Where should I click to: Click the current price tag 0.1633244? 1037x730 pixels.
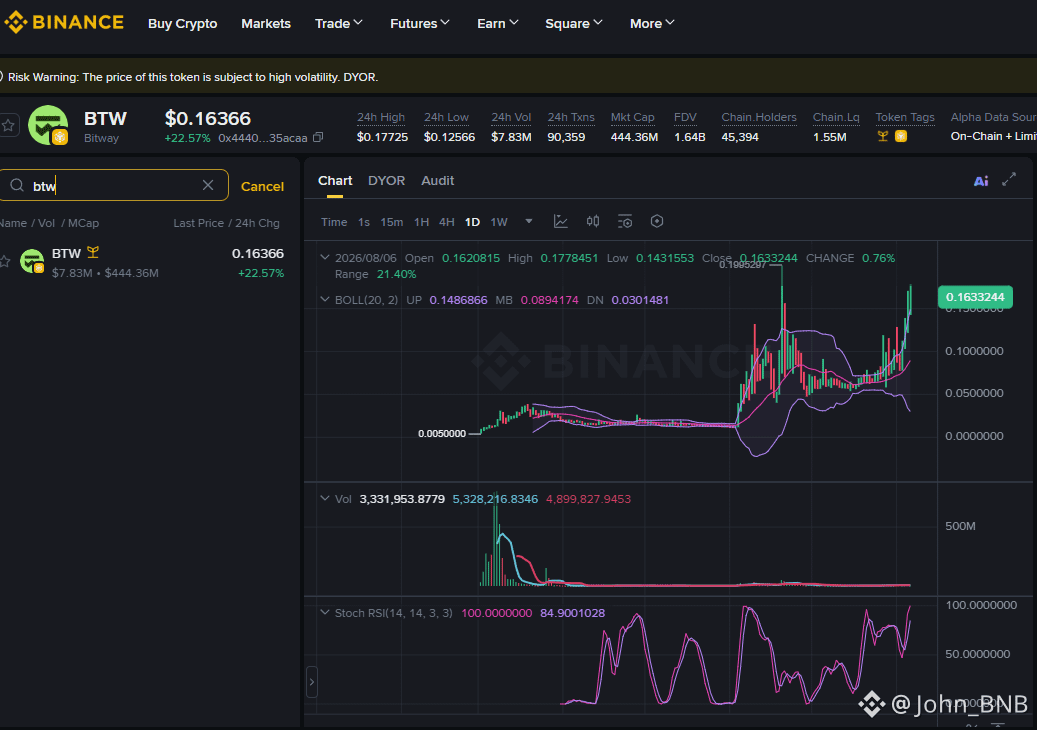tap(975, 297)
